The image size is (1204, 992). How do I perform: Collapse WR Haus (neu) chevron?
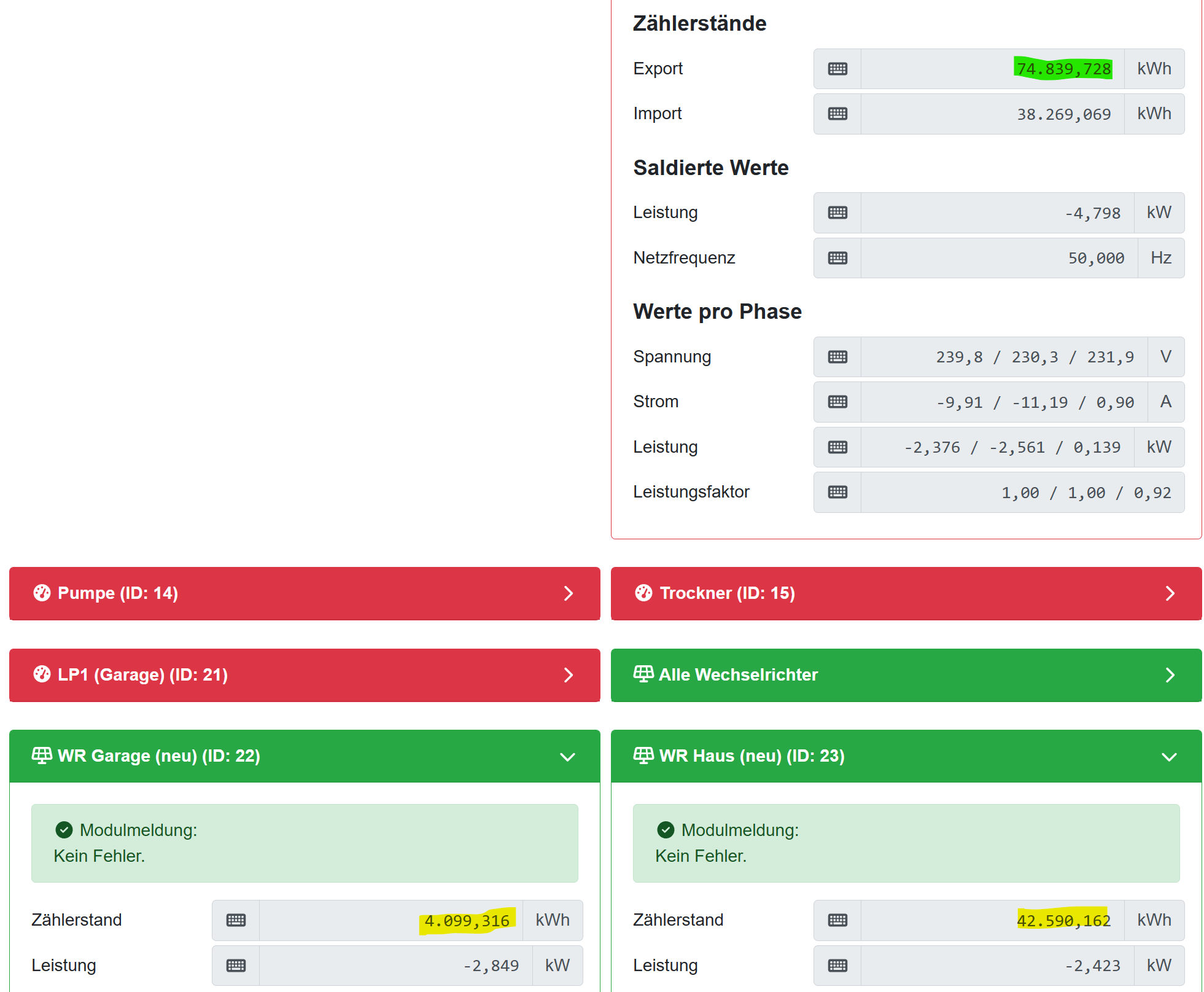1169,757
